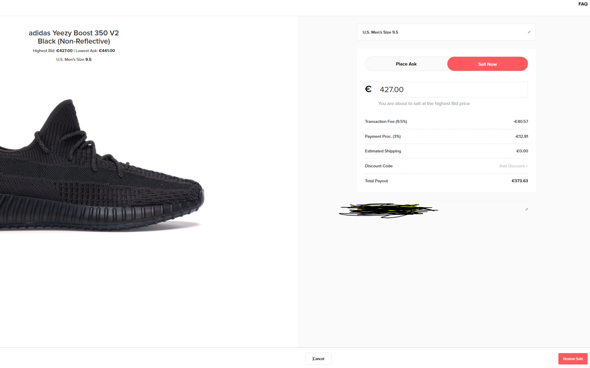The image size is (590, 368).
Task: Click the Total Payout amount
Action: pyautogui.click(x=520, y=181)
